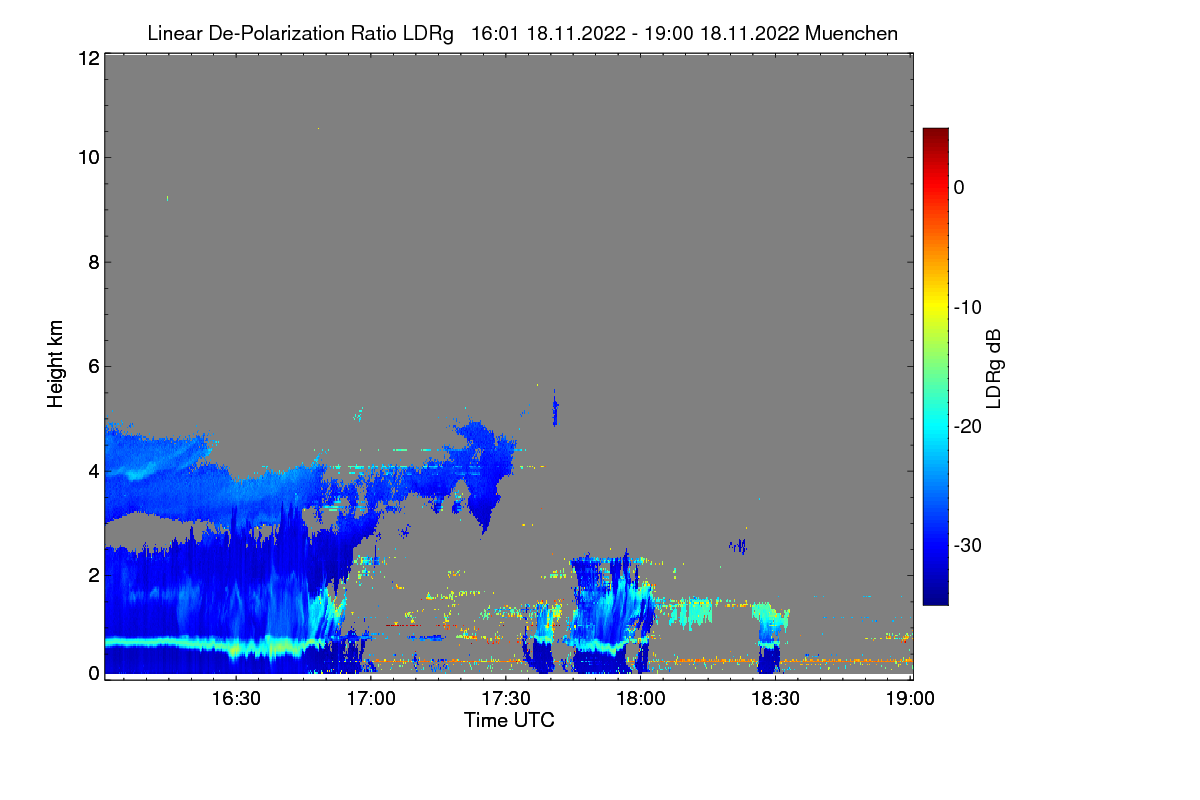Click the '10' height axis label
Screen dimensions: 1200x800
pos(88,157)
